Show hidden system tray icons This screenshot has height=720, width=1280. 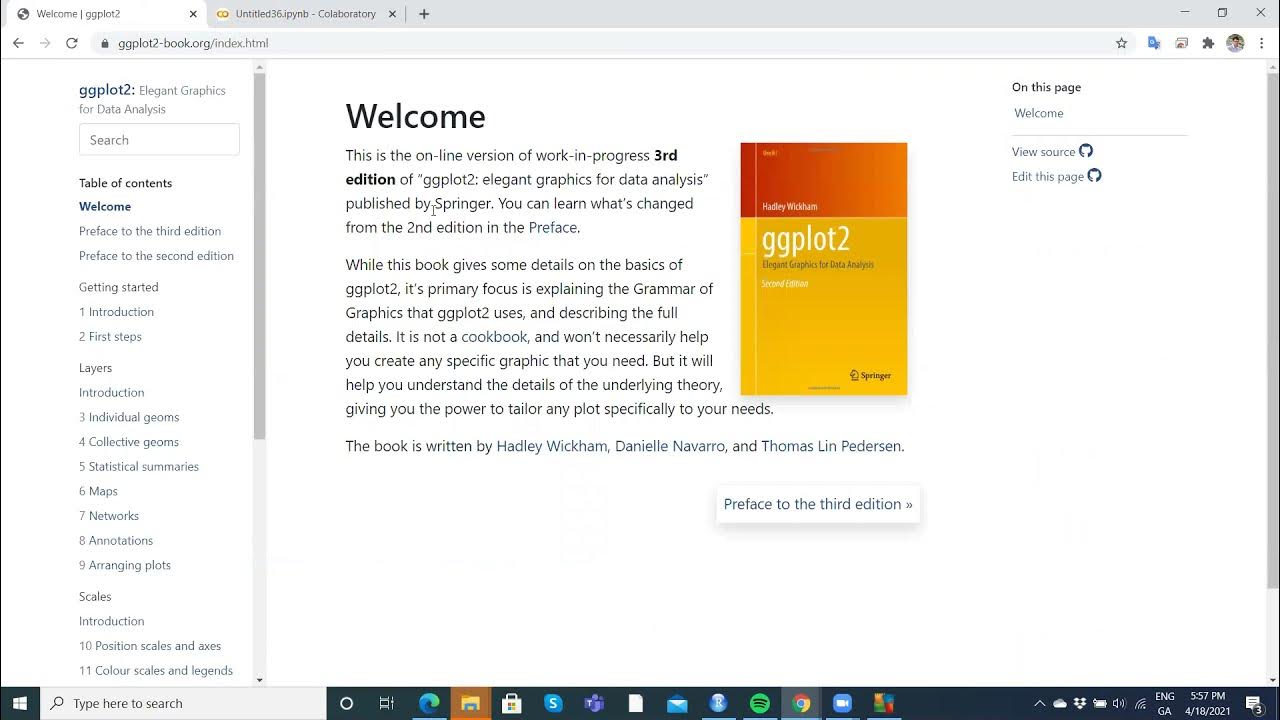(x=1039, y=703)
